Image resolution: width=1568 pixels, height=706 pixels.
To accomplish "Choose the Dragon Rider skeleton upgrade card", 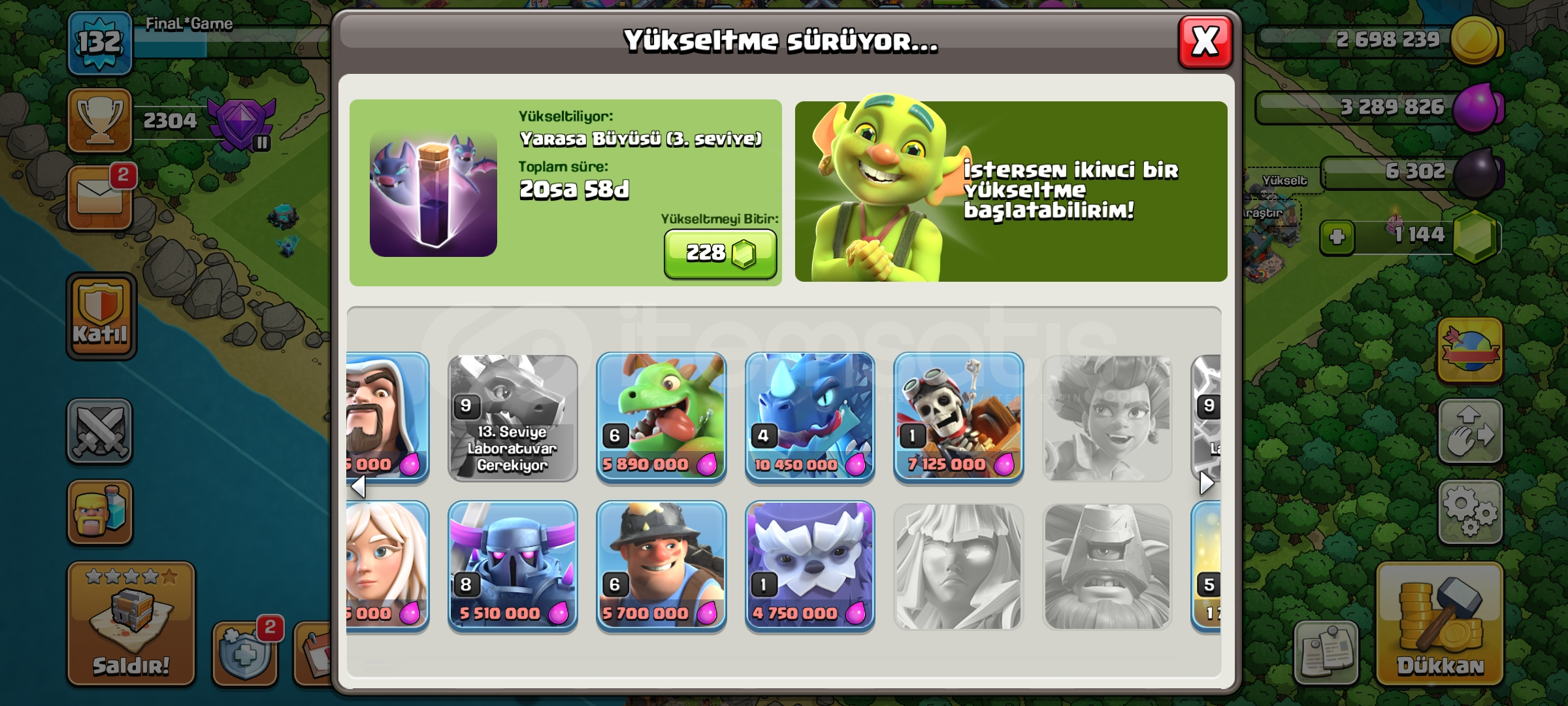I will tap(958, 418).
